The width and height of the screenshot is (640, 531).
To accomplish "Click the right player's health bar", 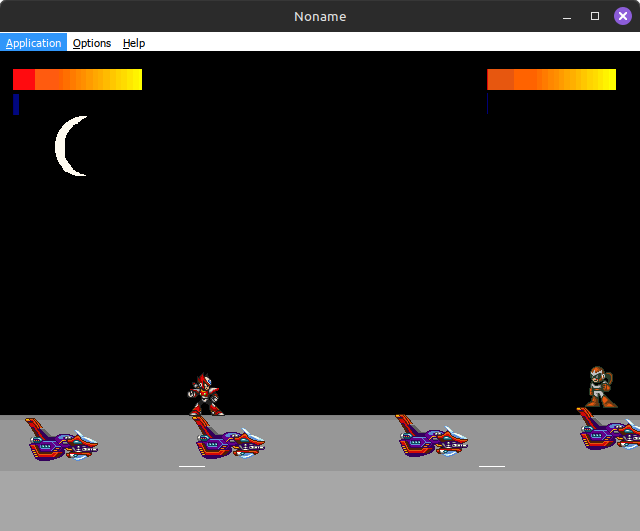I will 551,79.
